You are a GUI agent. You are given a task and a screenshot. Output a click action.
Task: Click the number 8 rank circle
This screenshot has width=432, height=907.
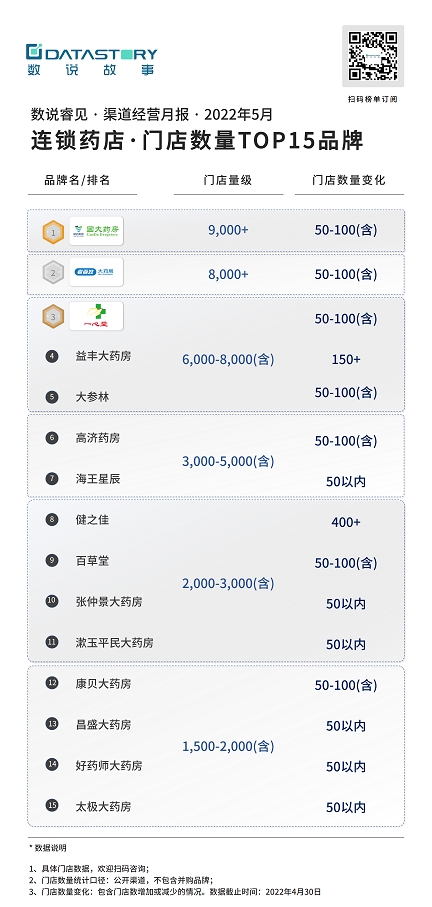pos(52,519)
